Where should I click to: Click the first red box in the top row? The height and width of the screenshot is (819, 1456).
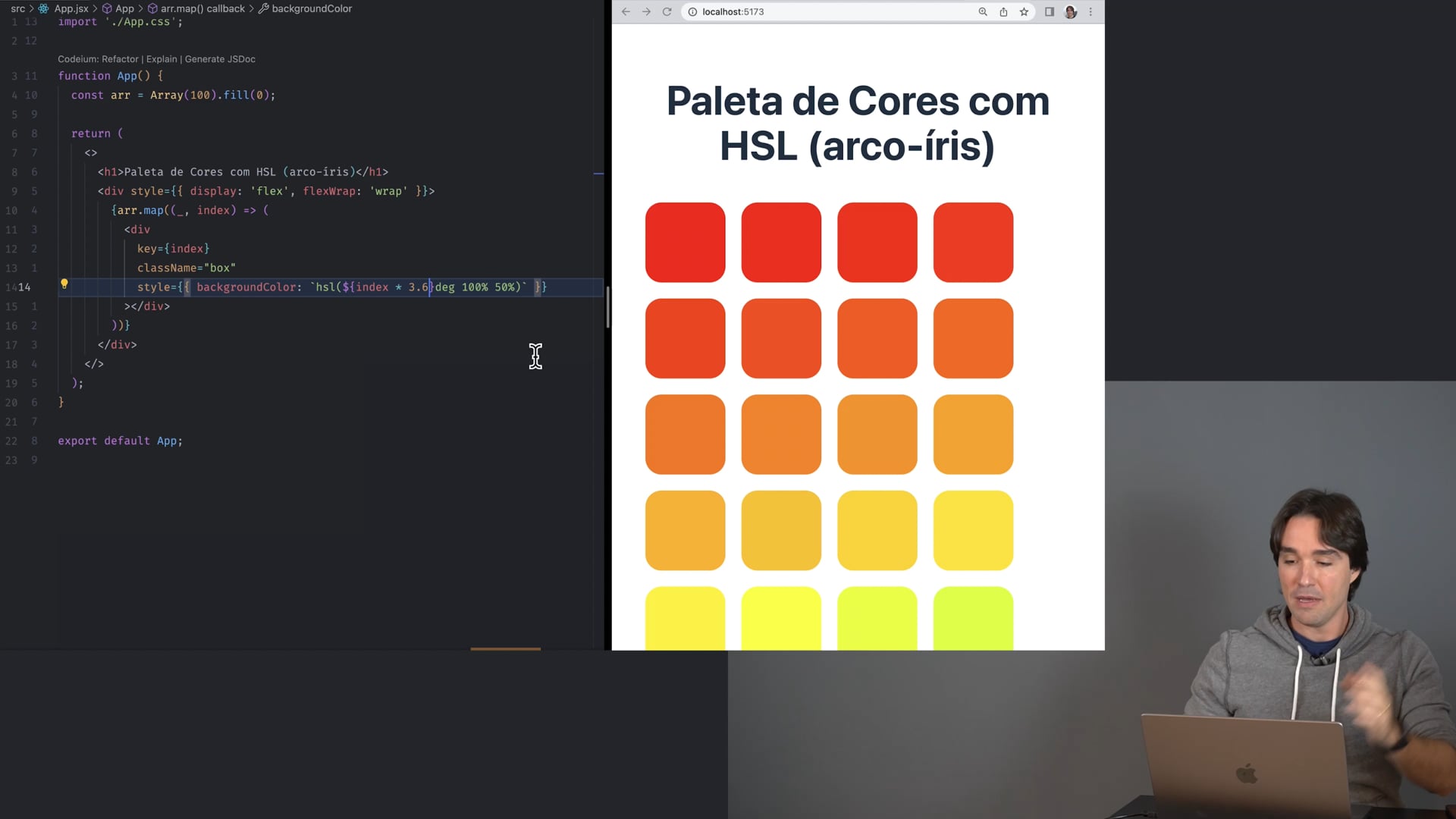pos(686,243)
